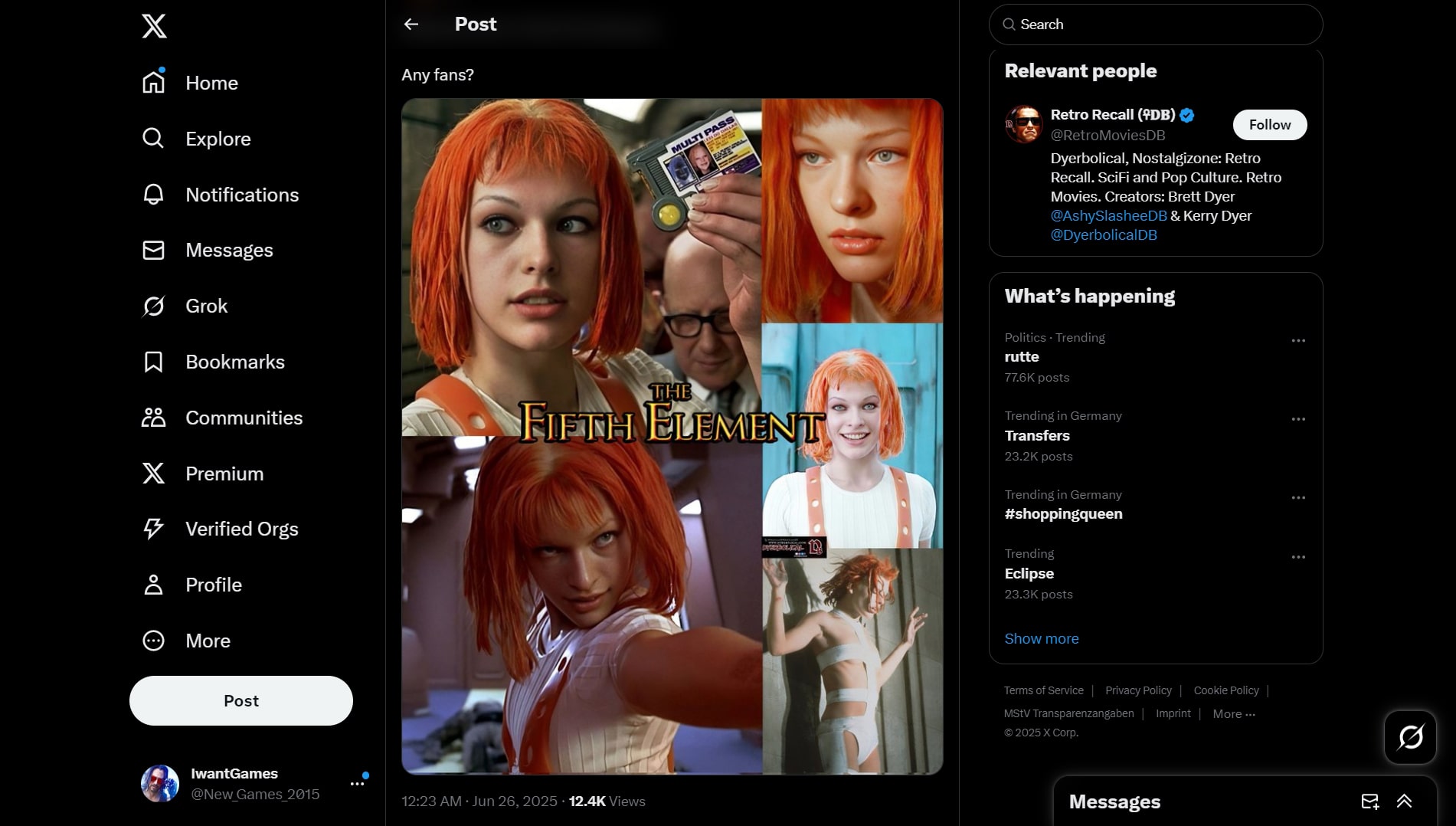
Task: Open the Notifications page
Action: 221,195
